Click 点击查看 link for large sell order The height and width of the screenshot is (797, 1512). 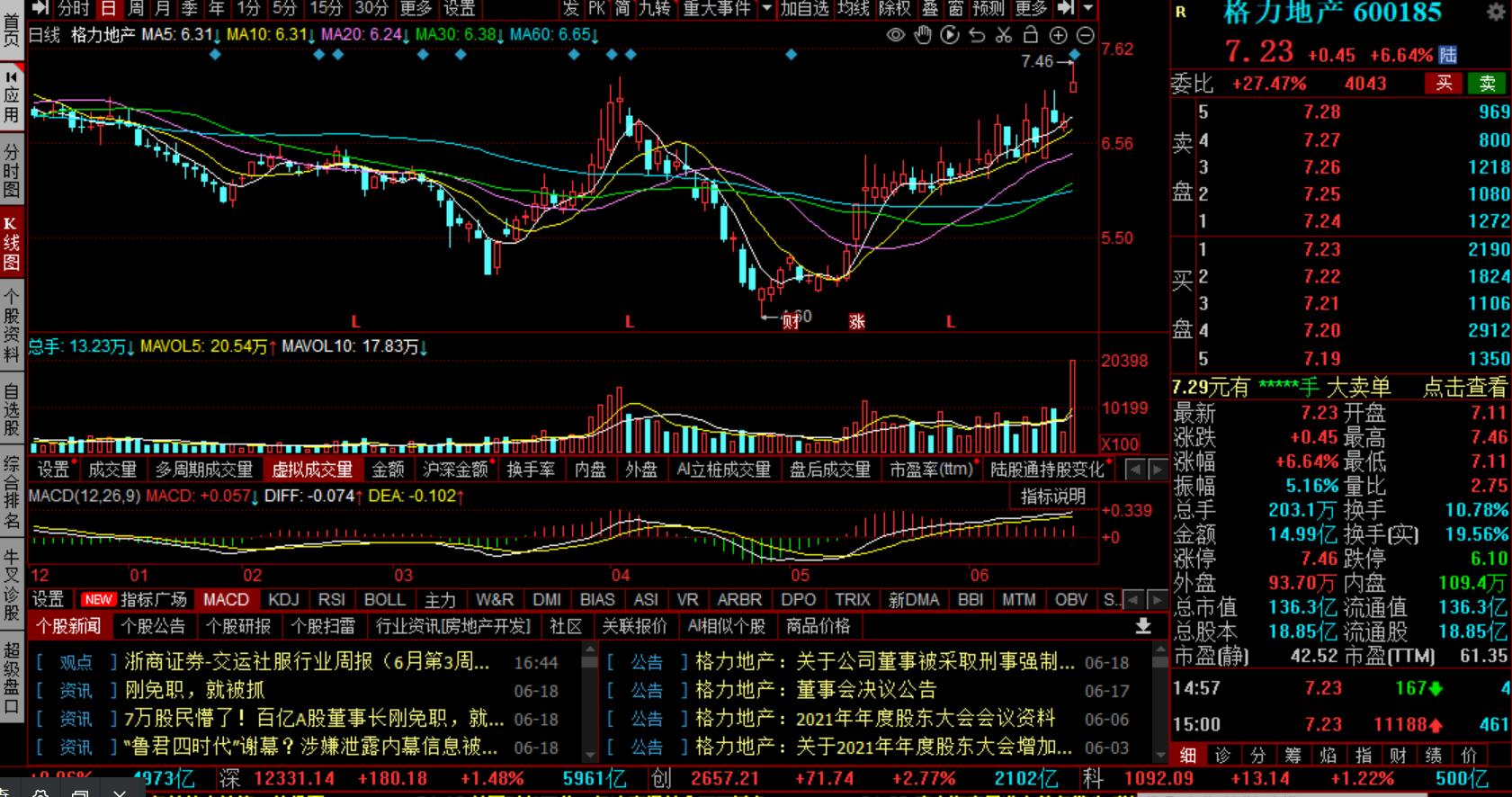pyautogui.click(x=1465, y=388)
